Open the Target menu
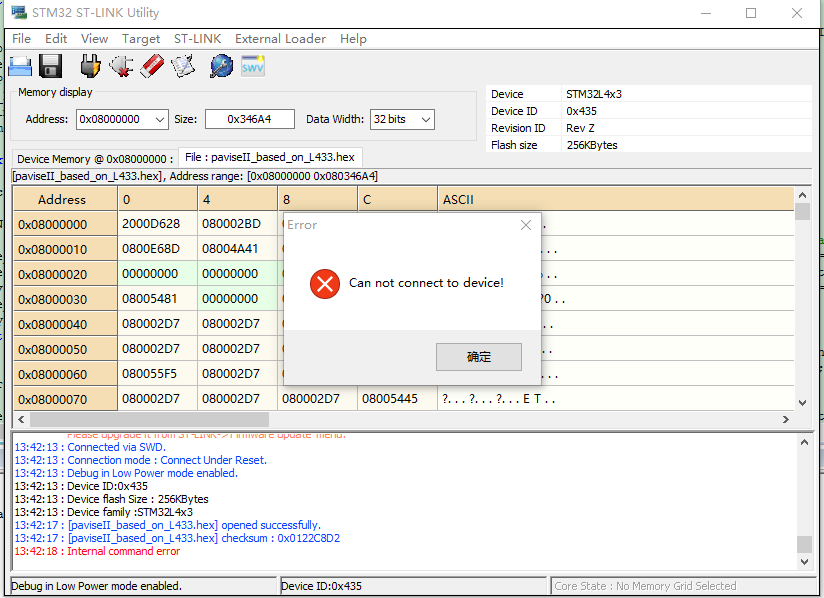The height and width of the screenshot is (598, 824). (x=141, y=39)
